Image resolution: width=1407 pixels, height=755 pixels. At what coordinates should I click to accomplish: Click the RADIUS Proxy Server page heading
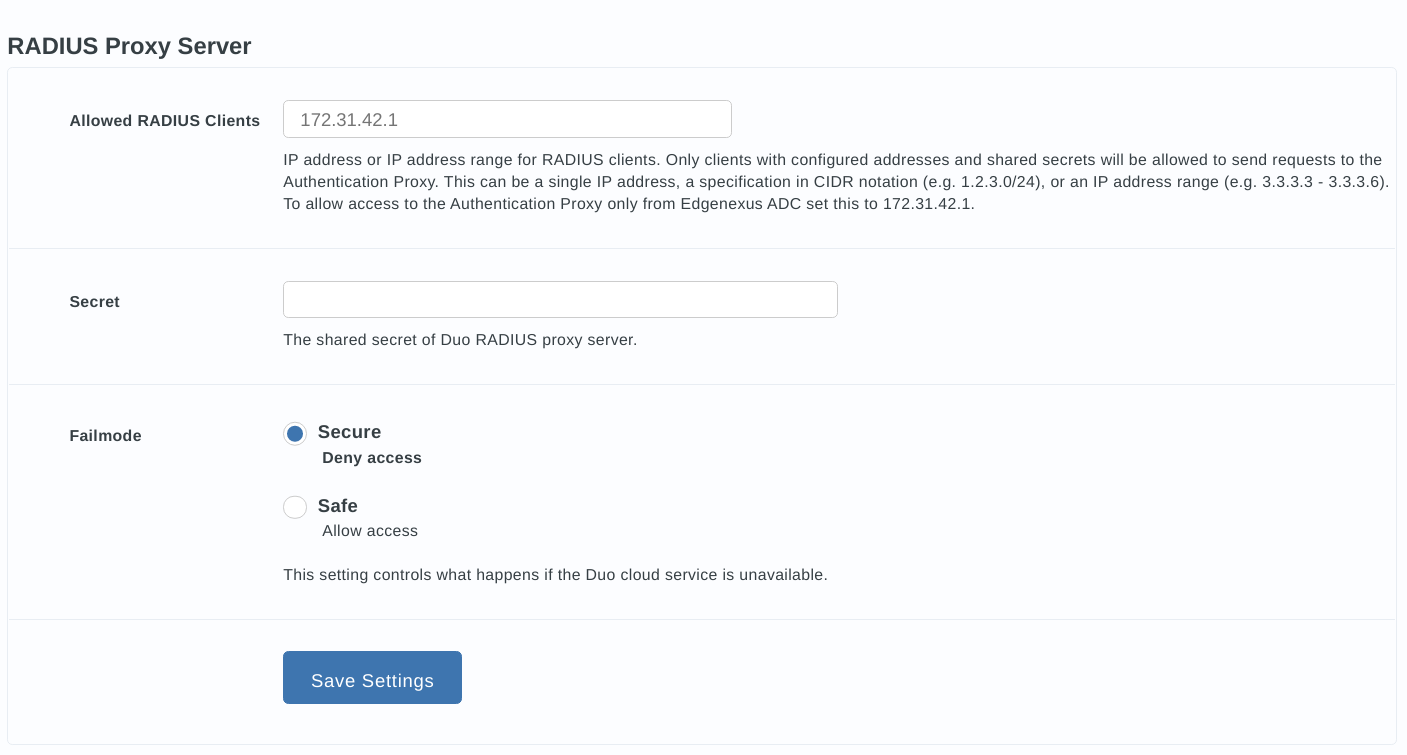tap(129, 46)
